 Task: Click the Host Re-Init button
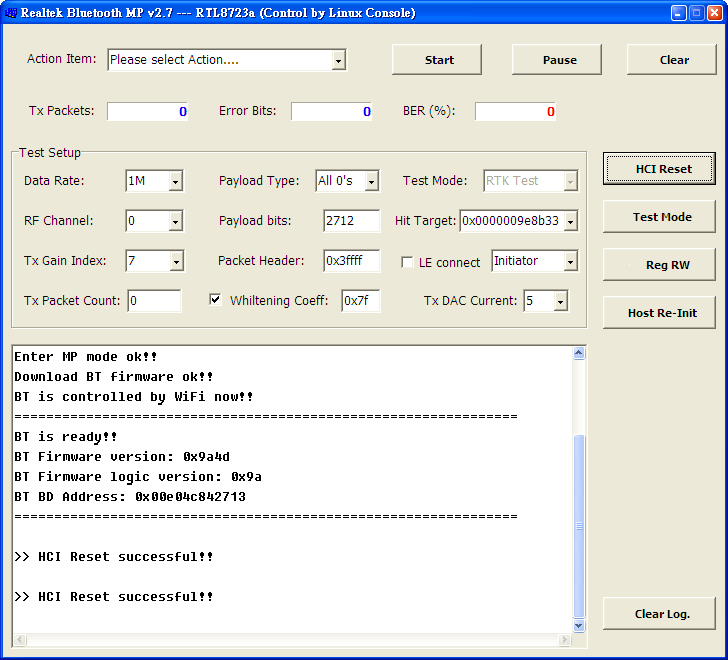point(659,313)
